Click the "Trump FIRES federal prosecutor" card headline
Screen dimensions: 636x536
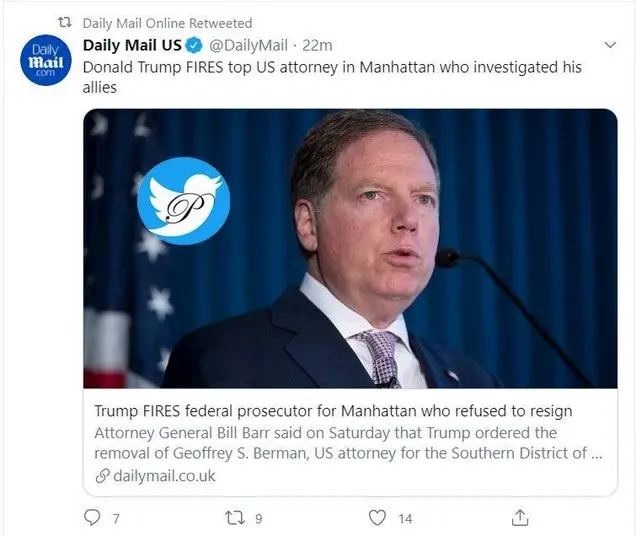click(x=333, y=411)
